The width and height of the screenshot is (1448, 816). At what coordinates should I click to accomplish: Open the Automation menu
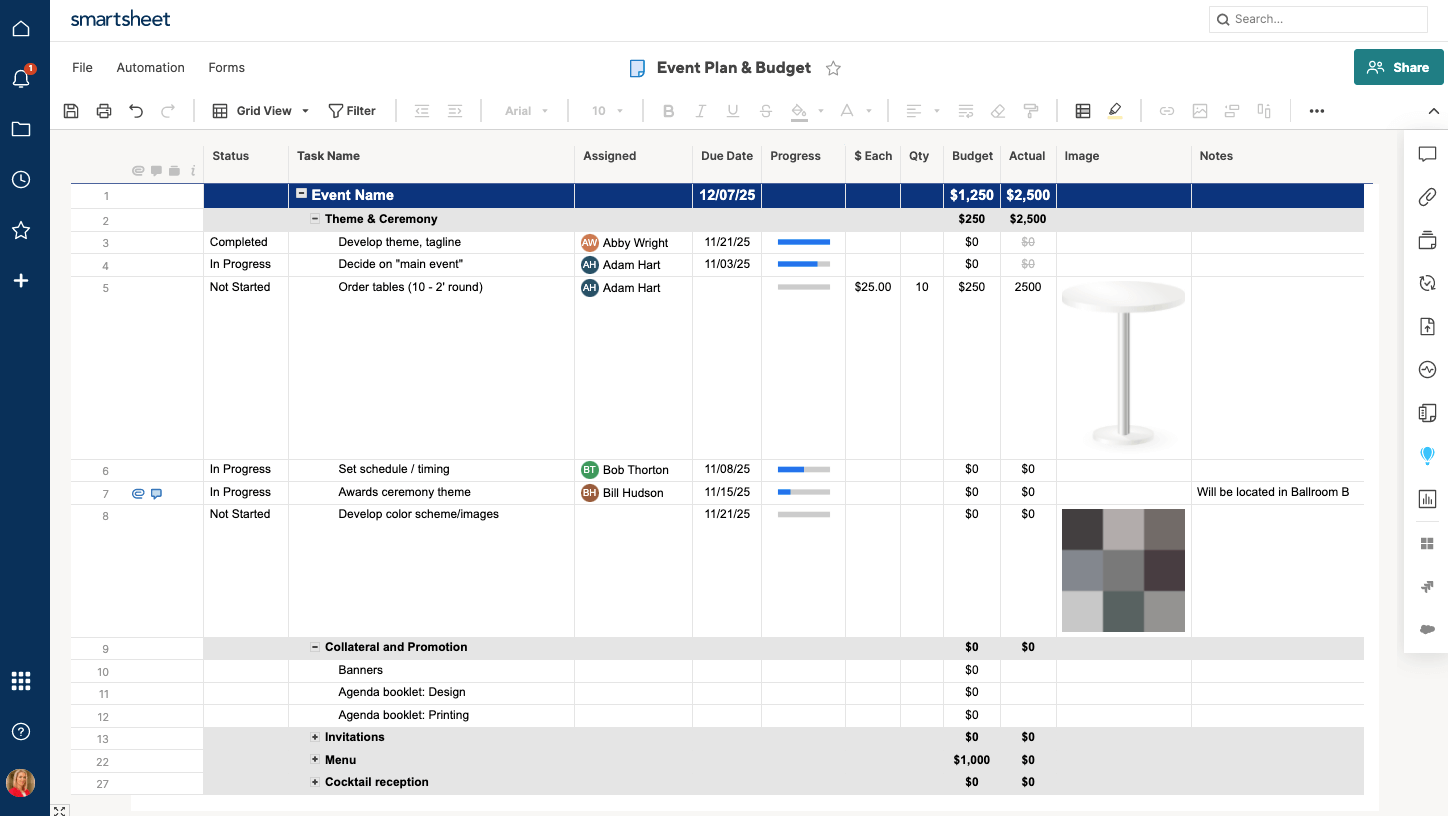[150, 68]
